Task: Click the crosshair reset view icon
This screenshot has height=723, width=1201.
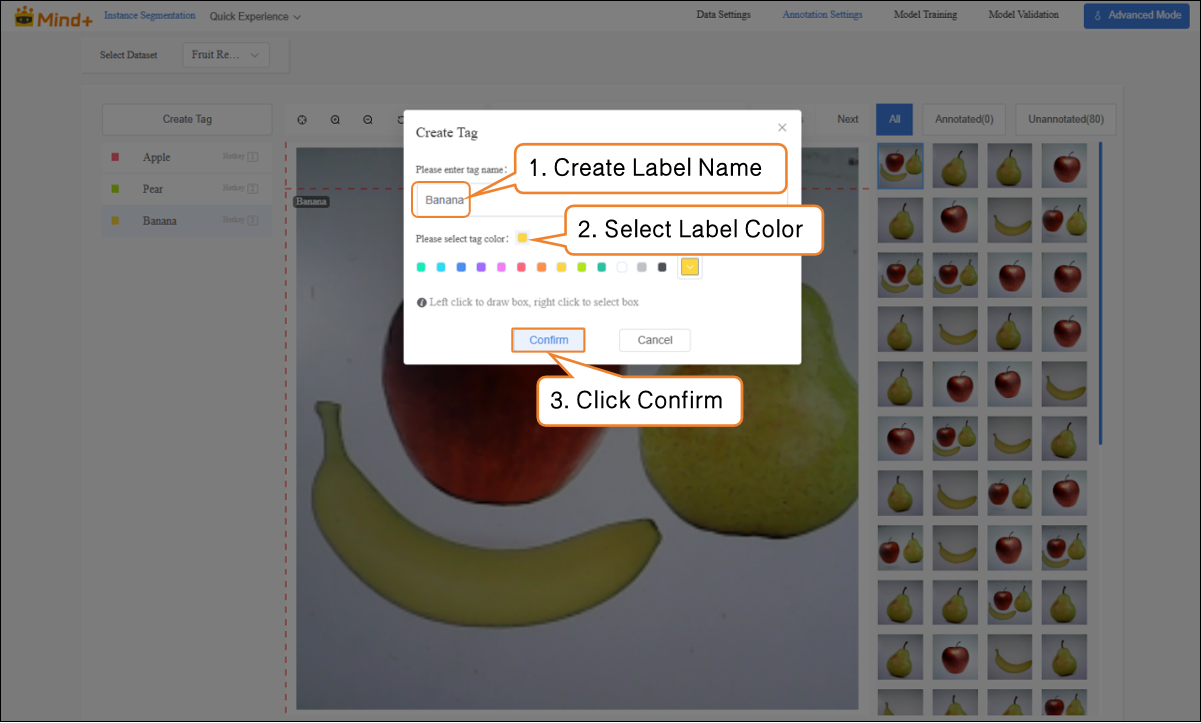Action: pyautogui.click(x=302, y=120)
